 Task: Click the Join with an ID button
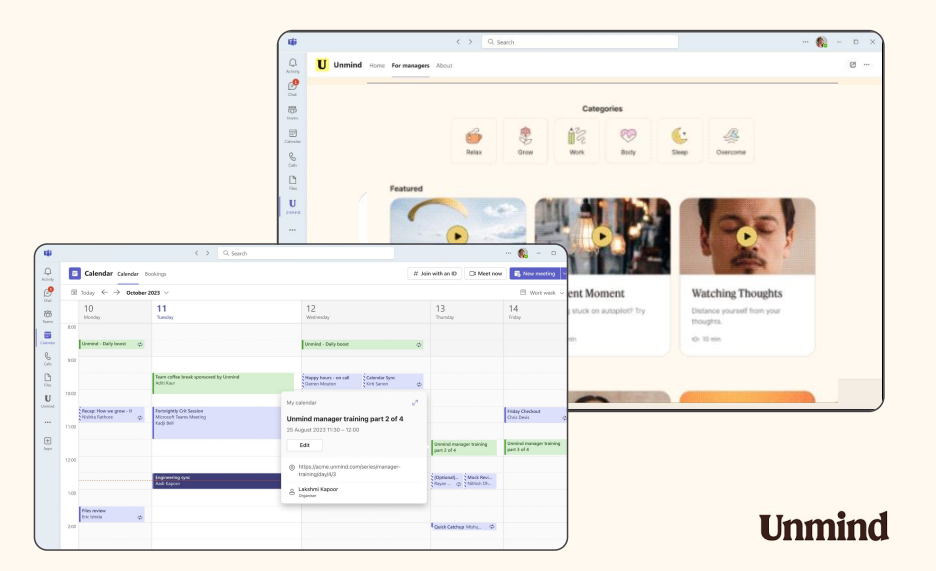tap(434, 273)
